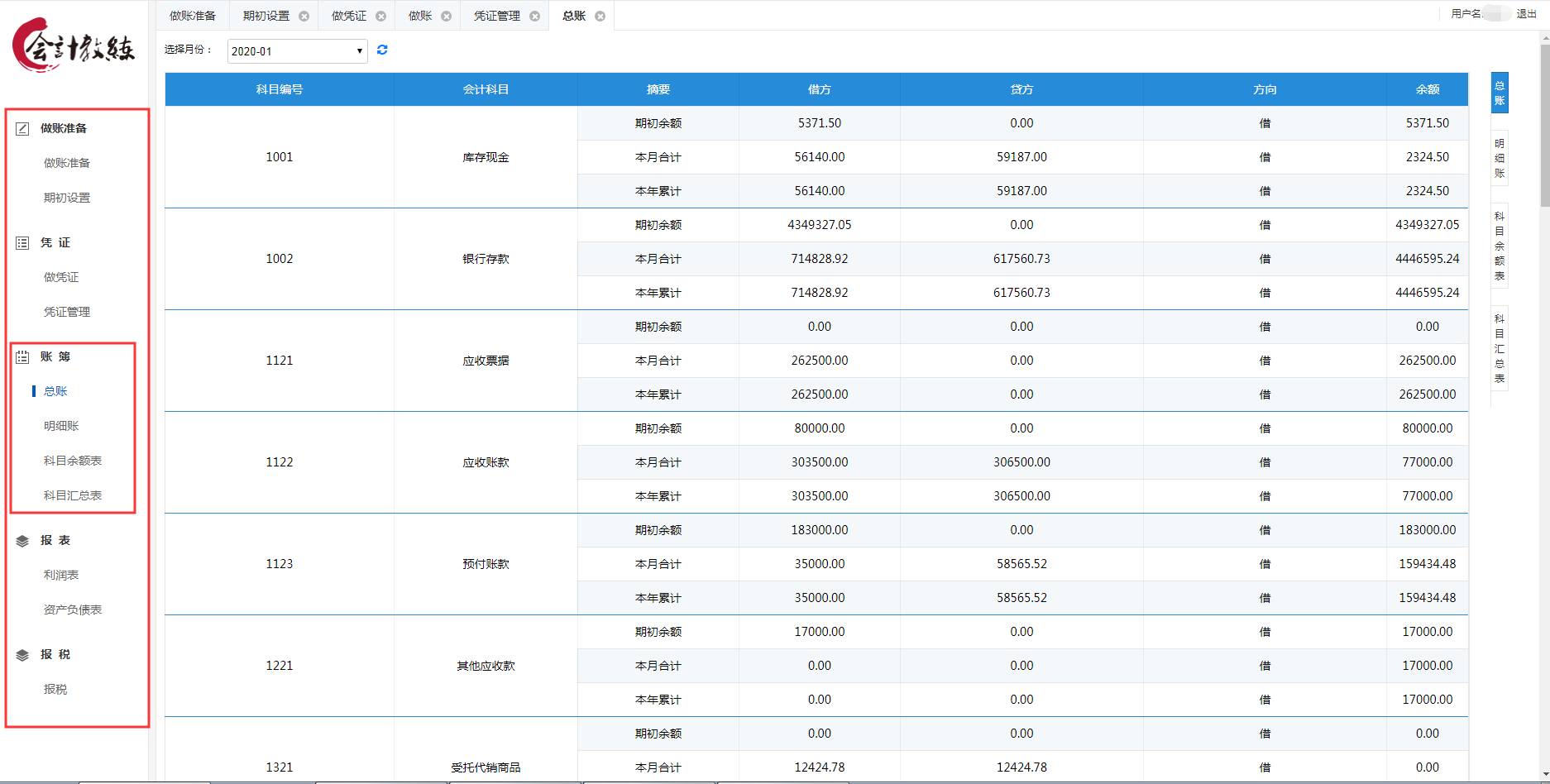Close the 做账 tab
1550x784 pixels.
[x=447, y=17]
